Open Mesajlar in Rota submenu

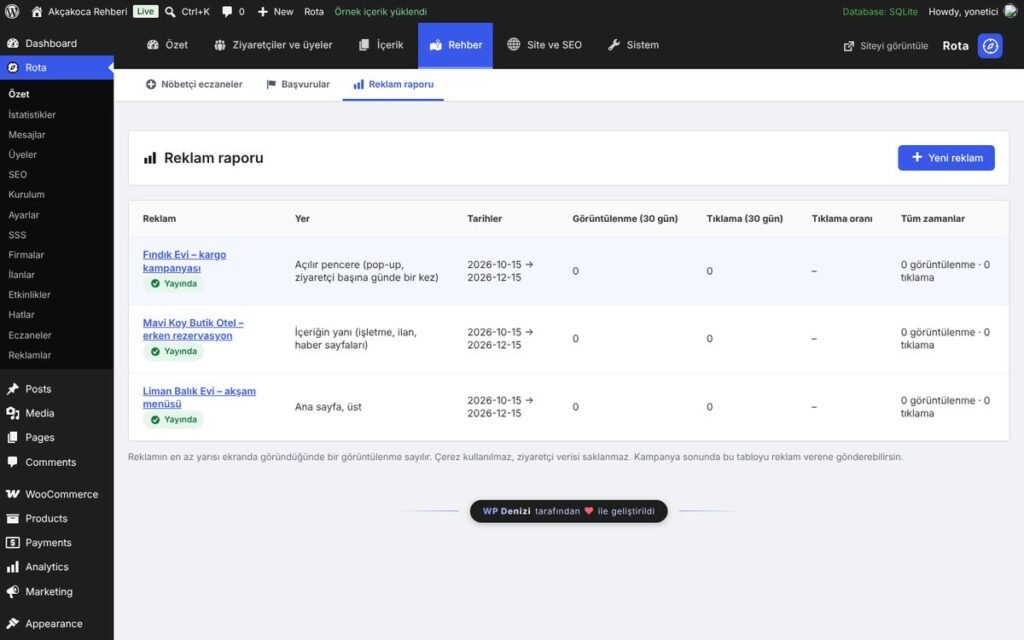(x=27, y=135)
